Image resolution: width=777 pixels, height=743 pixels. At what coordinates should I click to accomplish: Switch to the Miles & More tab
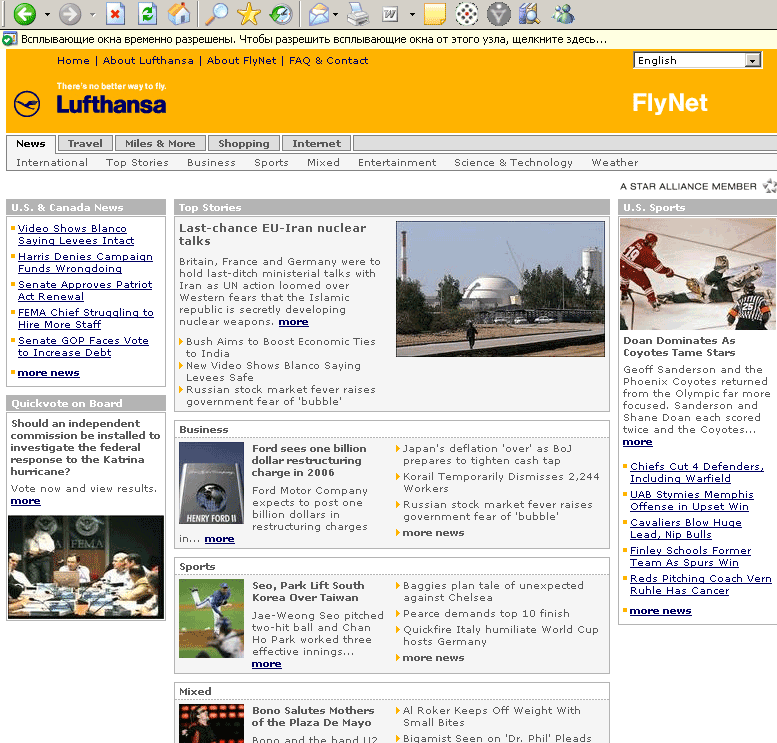coord(160,143)
